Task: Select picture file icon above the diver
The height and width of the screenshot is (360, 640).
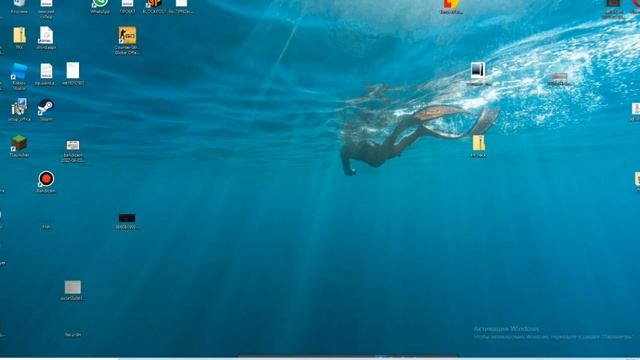Action: click(x=478, y=73)
